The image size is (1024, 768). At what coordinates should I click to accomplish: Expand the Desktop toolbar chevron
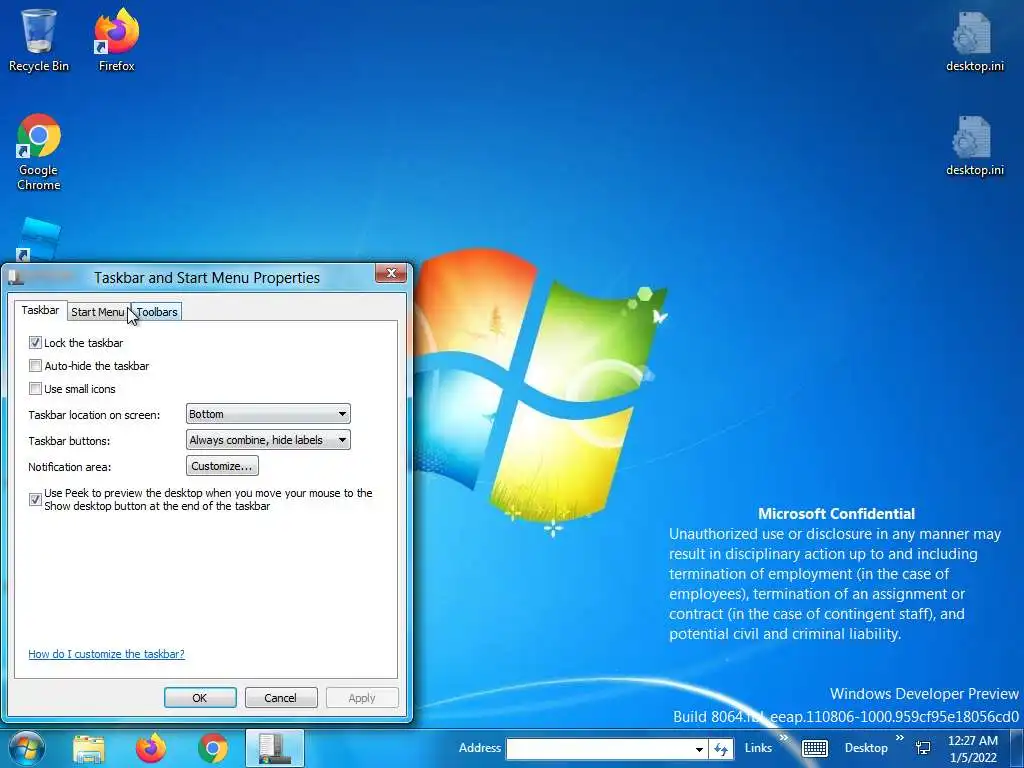pyautogui.click(x=900, y=738)
